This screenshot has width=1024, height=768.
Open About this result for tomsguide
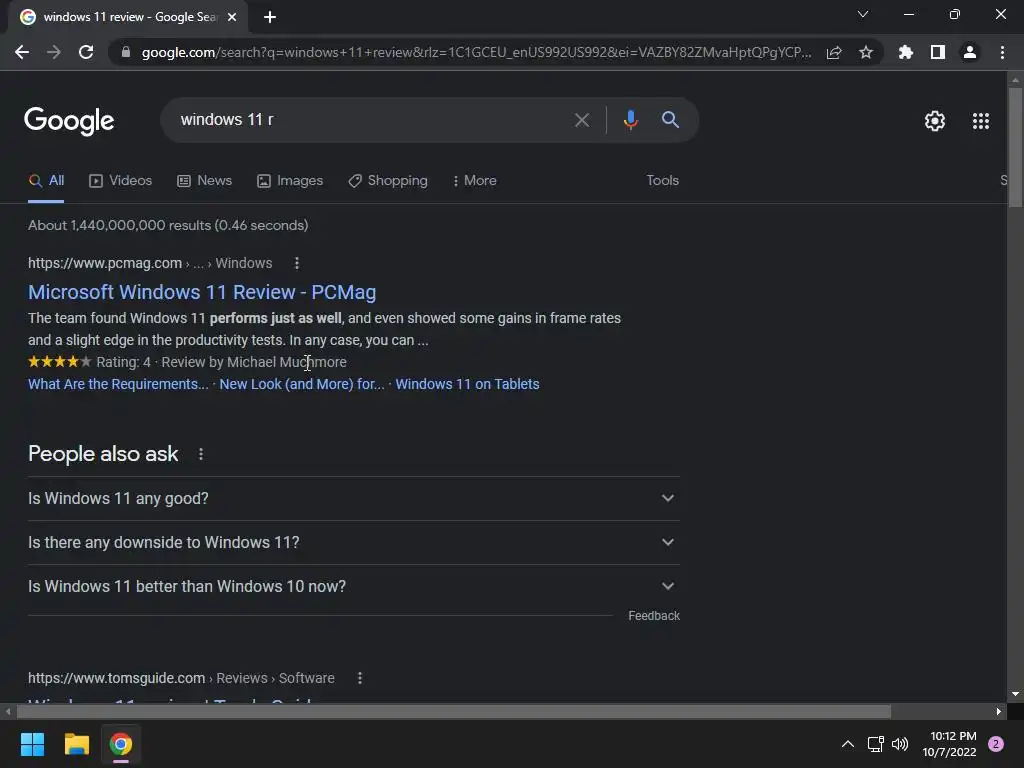(x=359, y=678)
